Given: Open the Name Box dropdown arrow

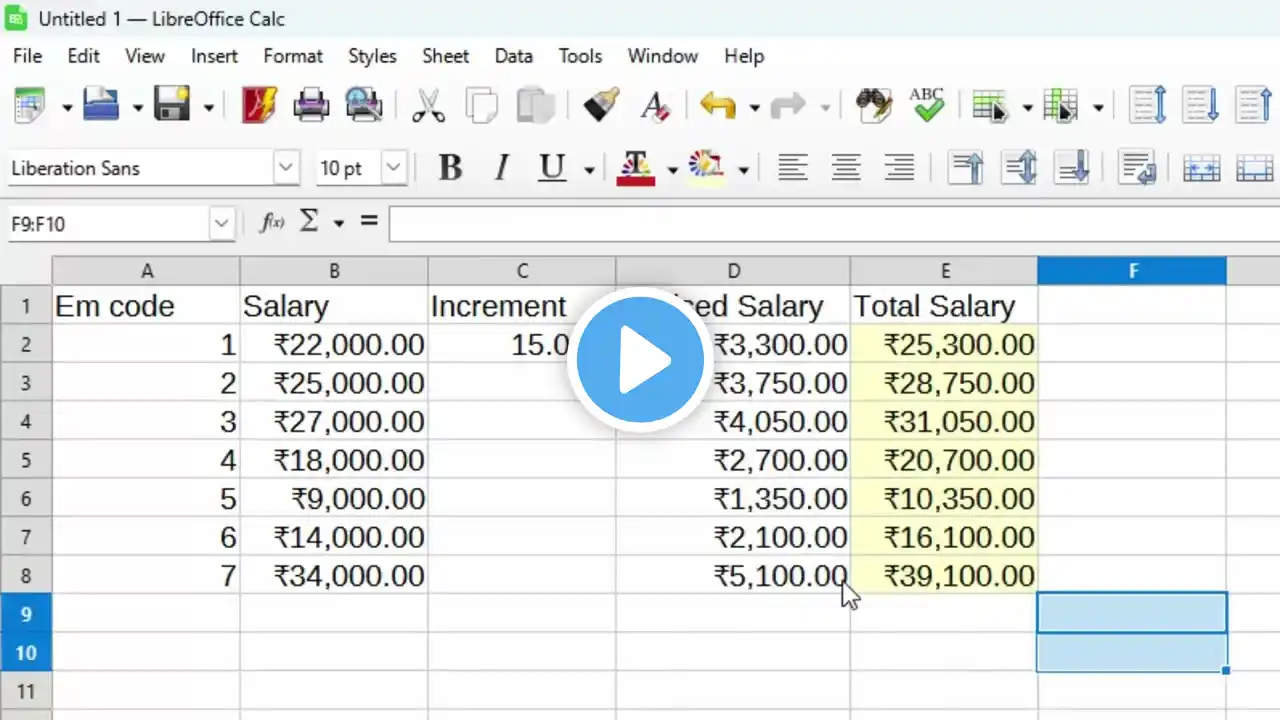Looking at the screenshot, I should click(221, 224).
